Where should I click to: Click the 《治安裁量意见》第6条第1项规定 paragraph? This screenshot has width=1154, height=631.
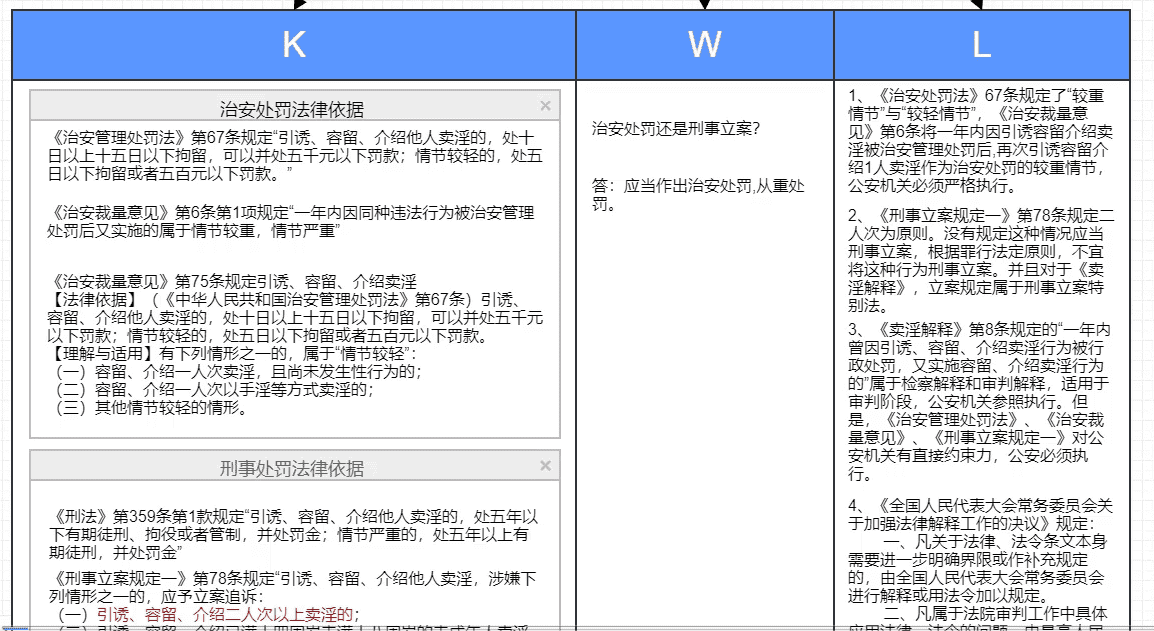point(296,222)
